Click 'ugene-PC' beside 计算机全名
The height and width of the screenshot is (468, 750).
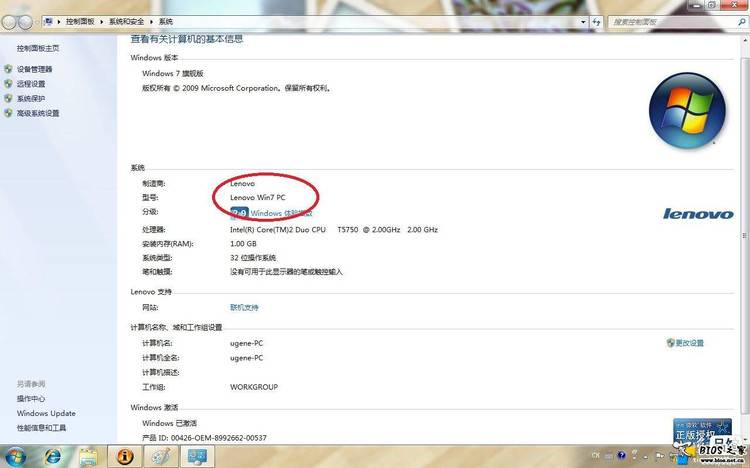tap(246, 357)
